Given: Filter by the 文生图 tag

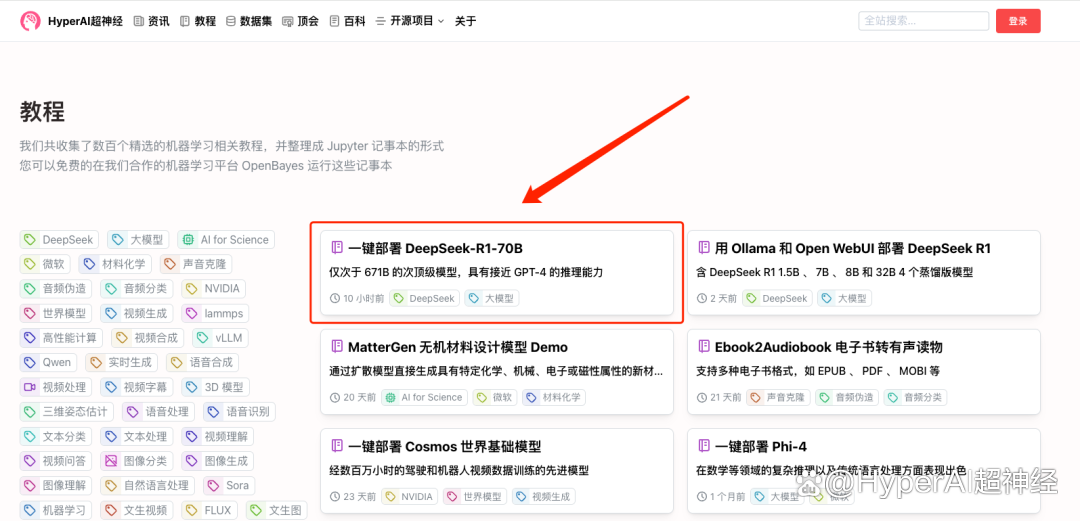Looking at the screenshot, I should (x=277, y=511).
